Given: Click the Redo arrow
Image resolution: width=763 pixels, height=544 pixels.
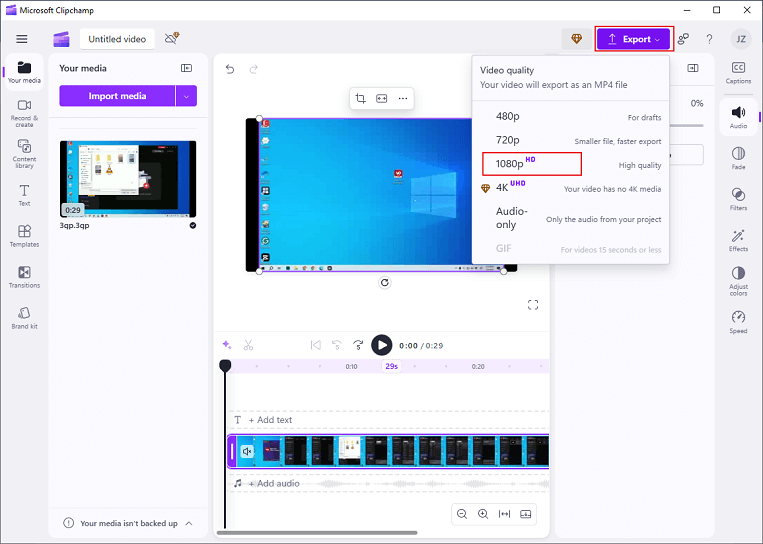Looking at the screenshot, I should click(x=254, y=69).
